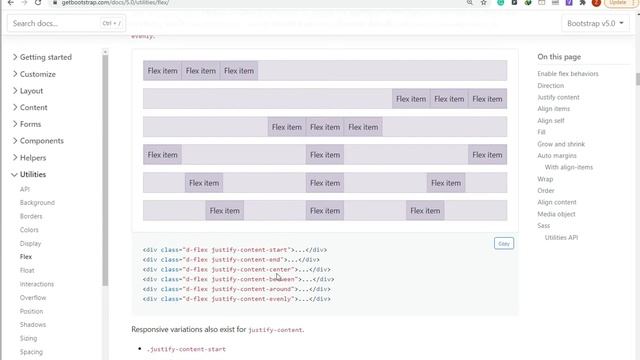Click the zoom magnifier icon in address bar
The height and width of the screenshot is (360, 640).
(470, 2)
